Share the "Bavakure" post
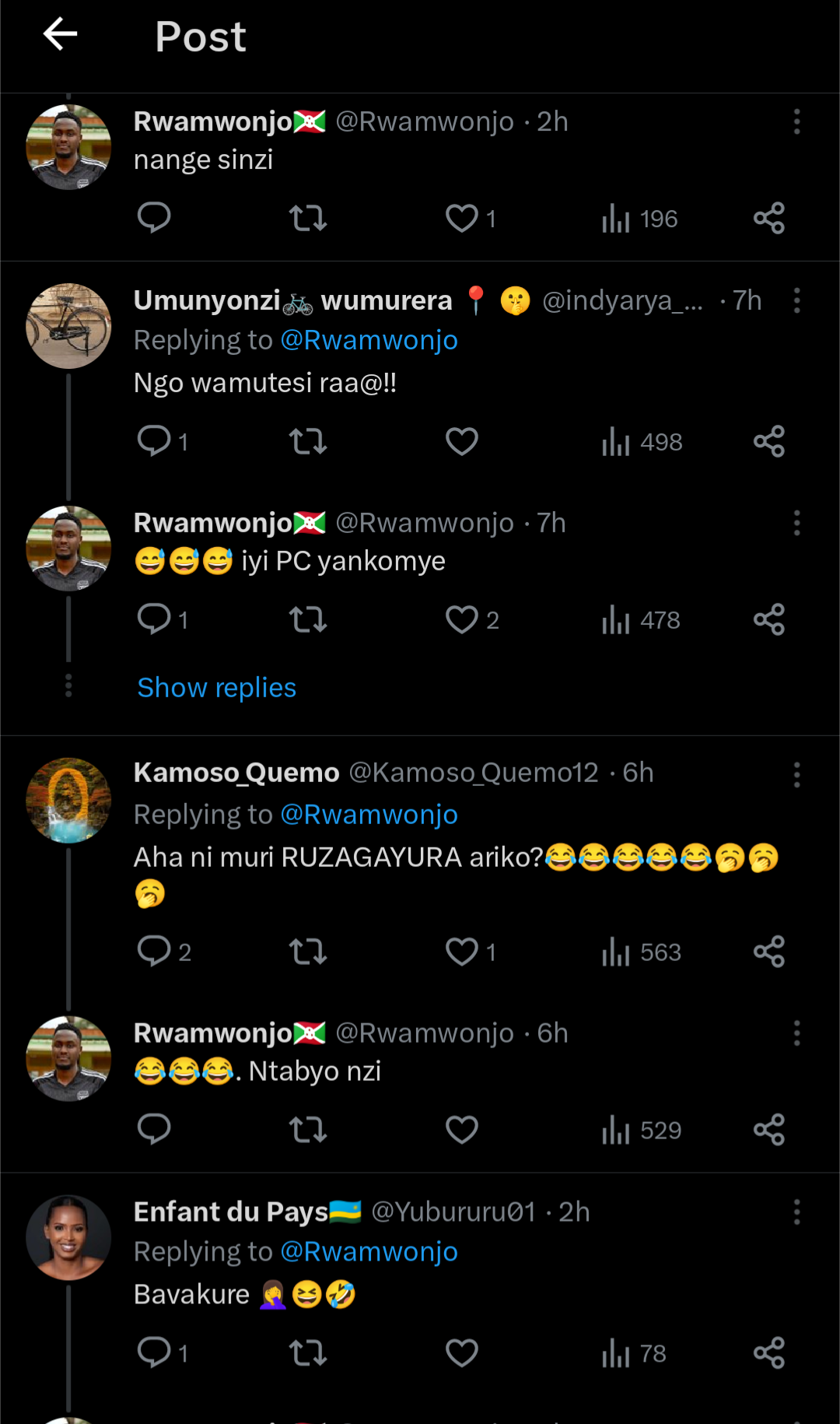 [769, 1353]
